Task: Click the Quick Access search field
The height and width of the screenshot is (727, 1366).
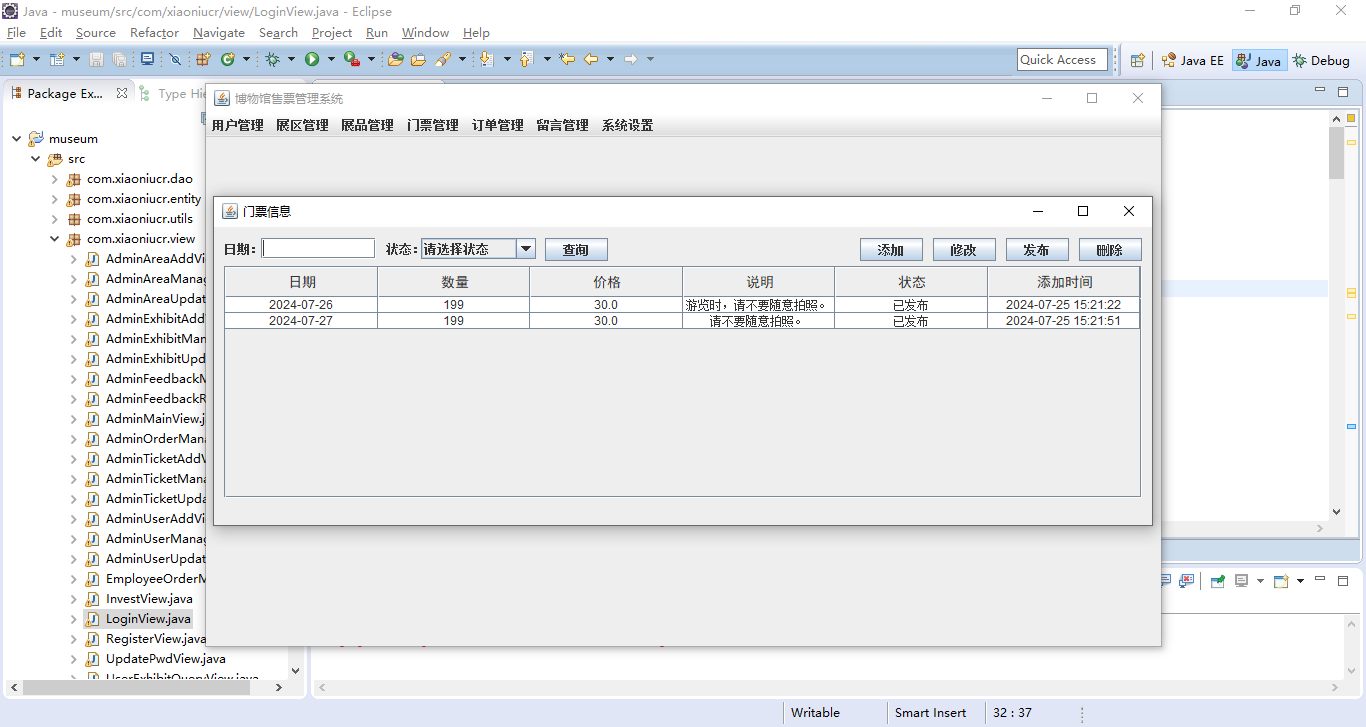Action: click(1062, 60)
